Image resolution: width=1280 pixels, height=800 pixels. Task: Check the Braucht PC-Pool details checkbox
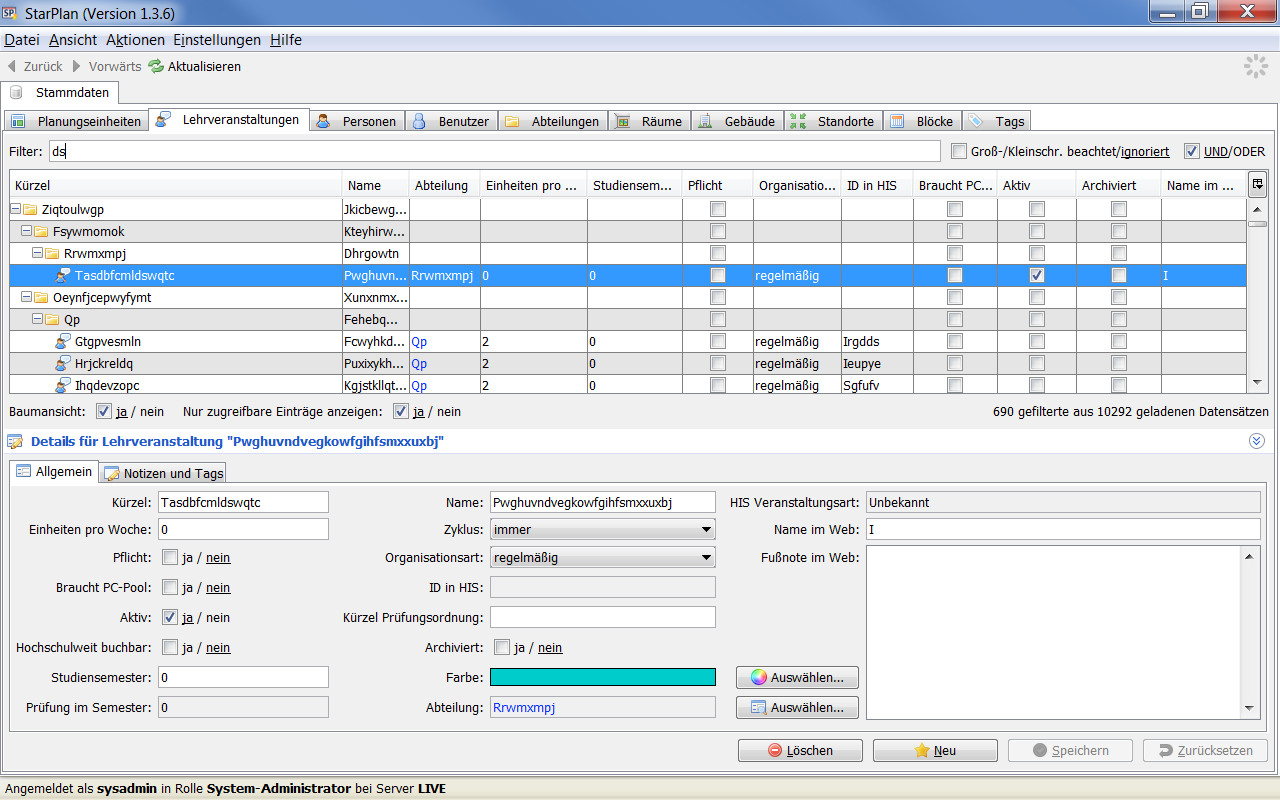point(170,588)
